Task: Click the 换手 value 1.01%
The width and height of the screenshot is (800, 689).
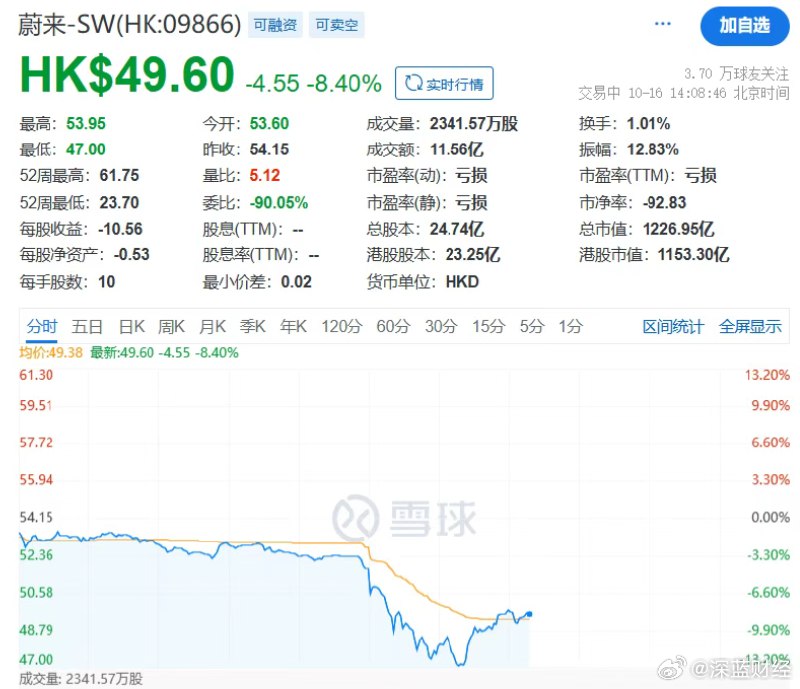Action: pos(648,124)
